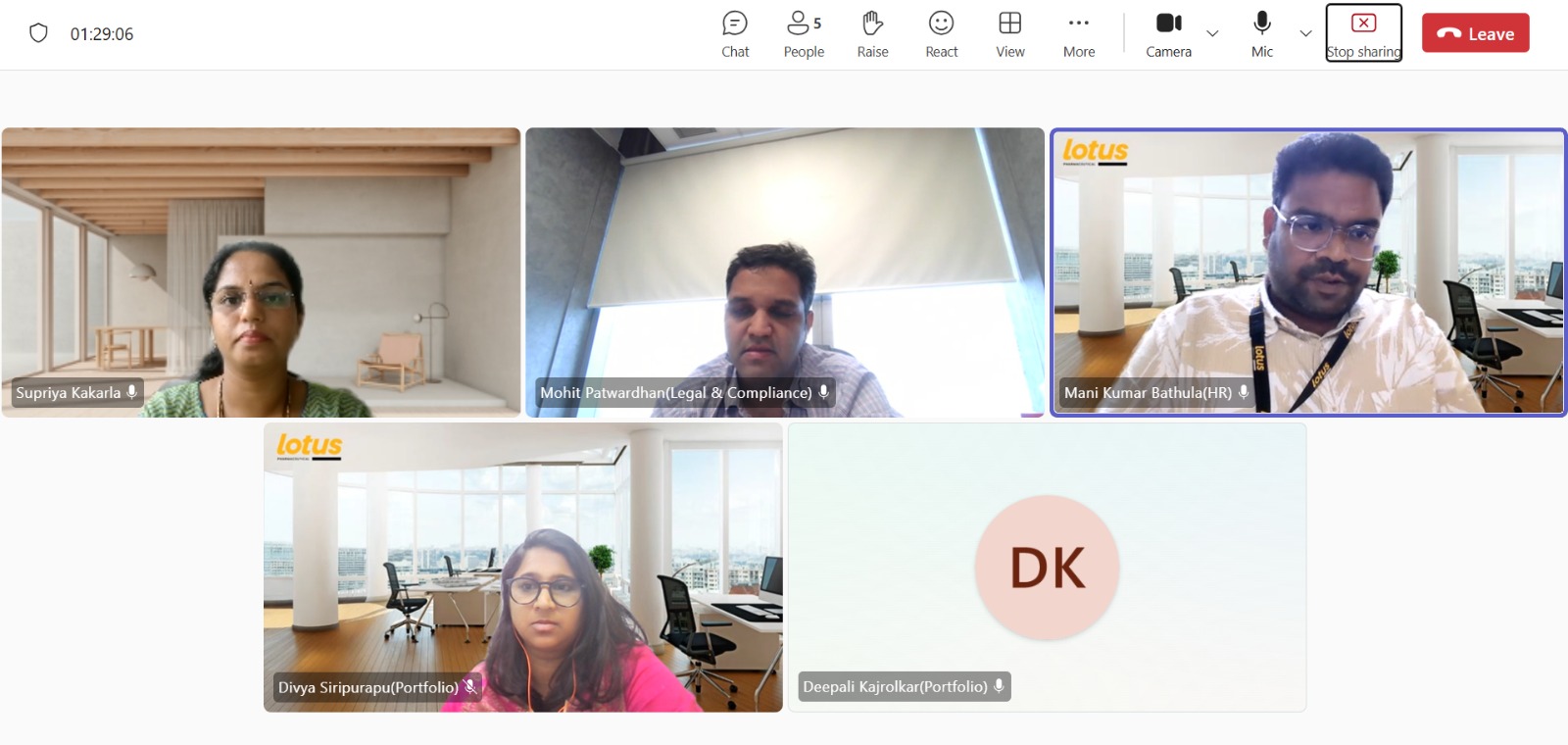
Task: Click the meeting timer 01:29:06
Action: [x=102, y=34]
